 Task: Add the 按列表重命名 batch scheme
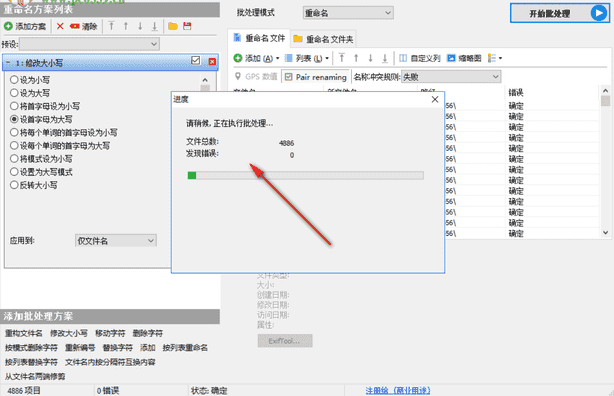185,347
